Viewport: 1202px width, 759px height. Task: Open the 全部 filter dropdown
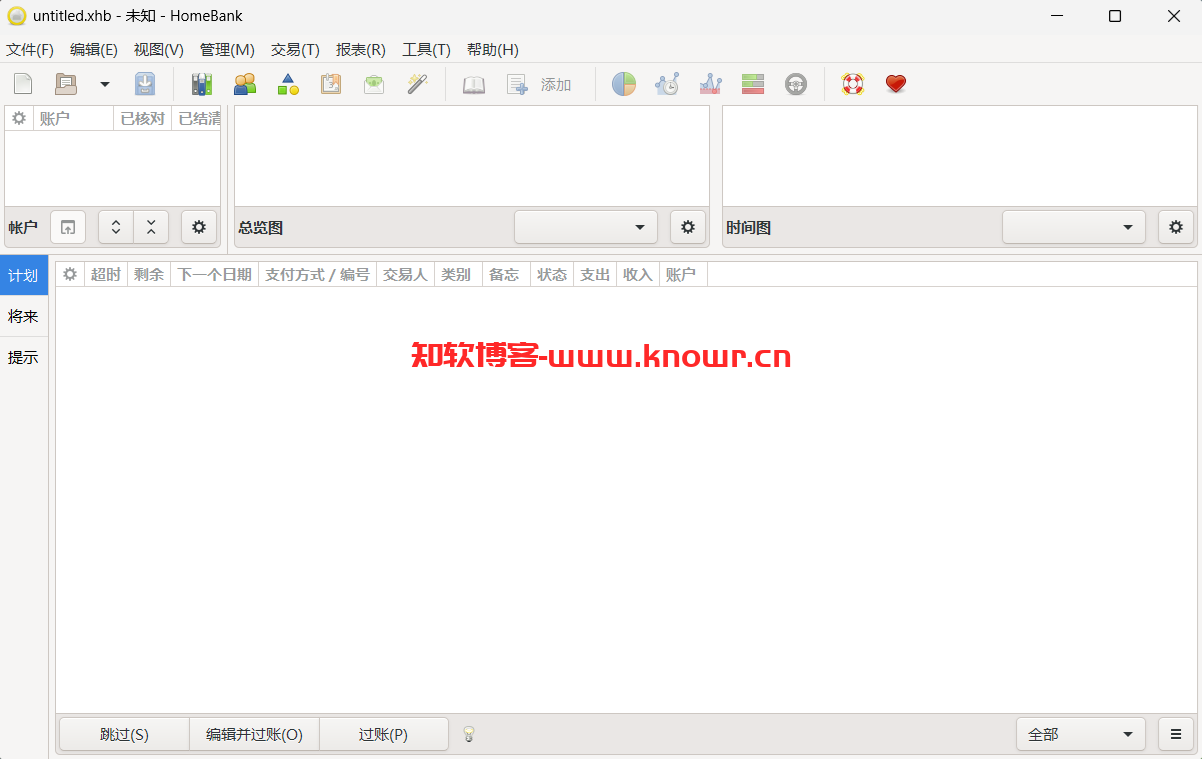click(x=1081, y=734)
